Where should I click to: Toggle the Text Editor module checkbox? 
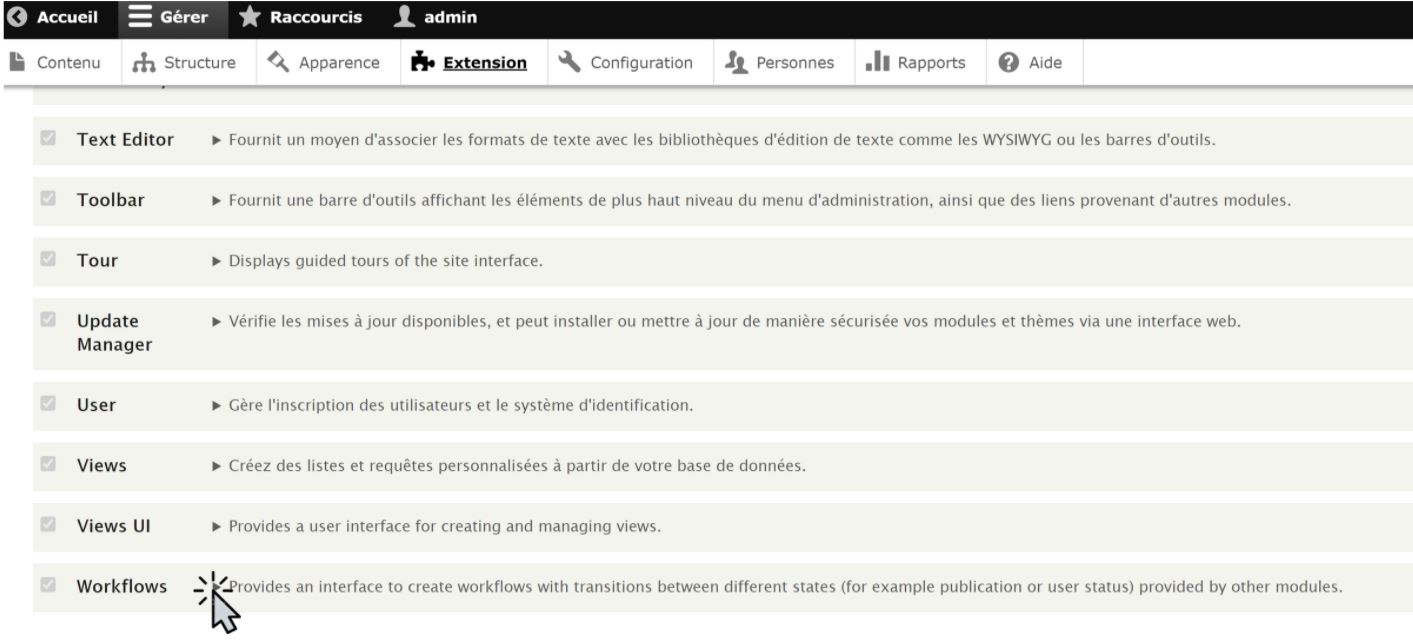tap(47, 140)
